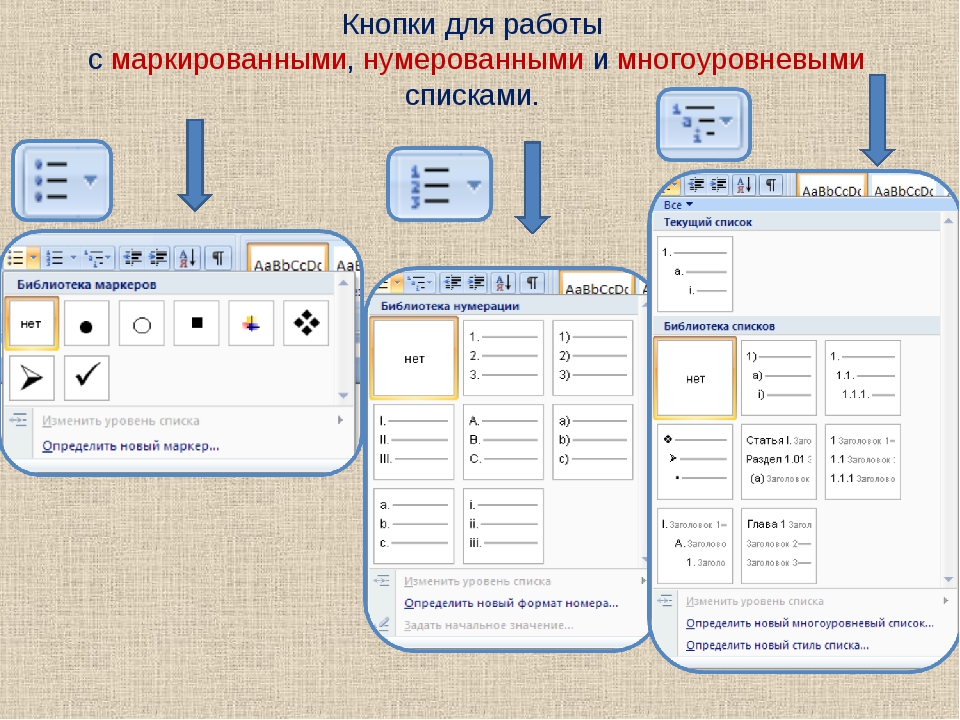
Task: Select the Roman numerals I. II. III. format
Action: coord(414,442)
